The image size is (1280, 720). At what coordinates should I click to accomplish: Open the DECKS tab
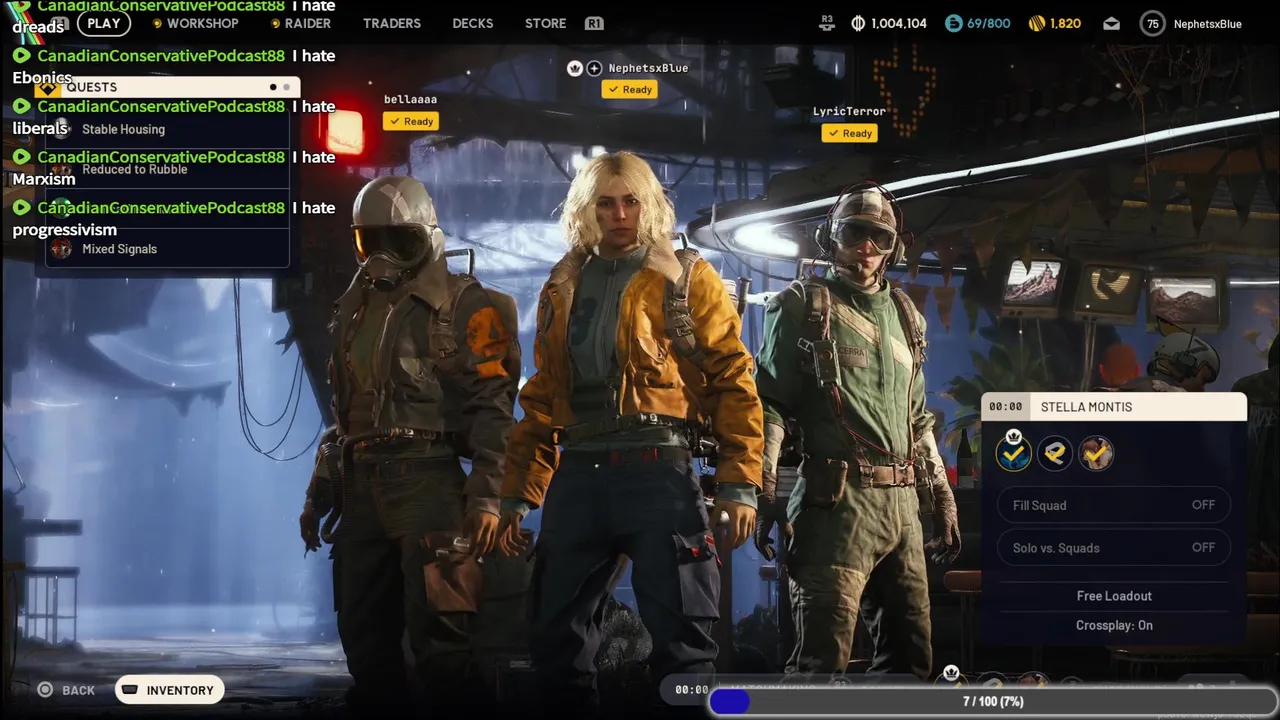(473, 23)
